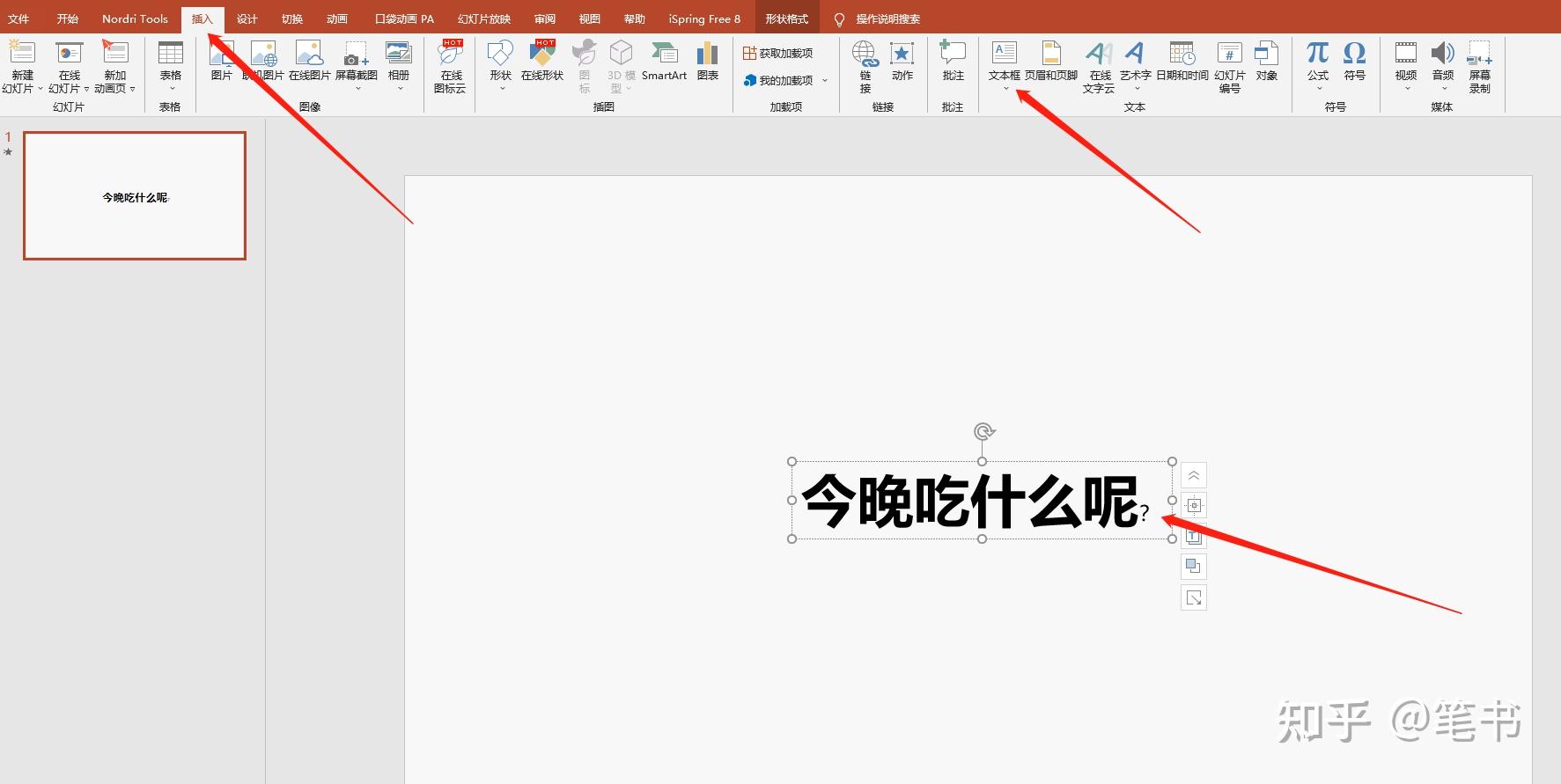
Task: Click 获取加载项 get add-ins
Action: point(777,53)
